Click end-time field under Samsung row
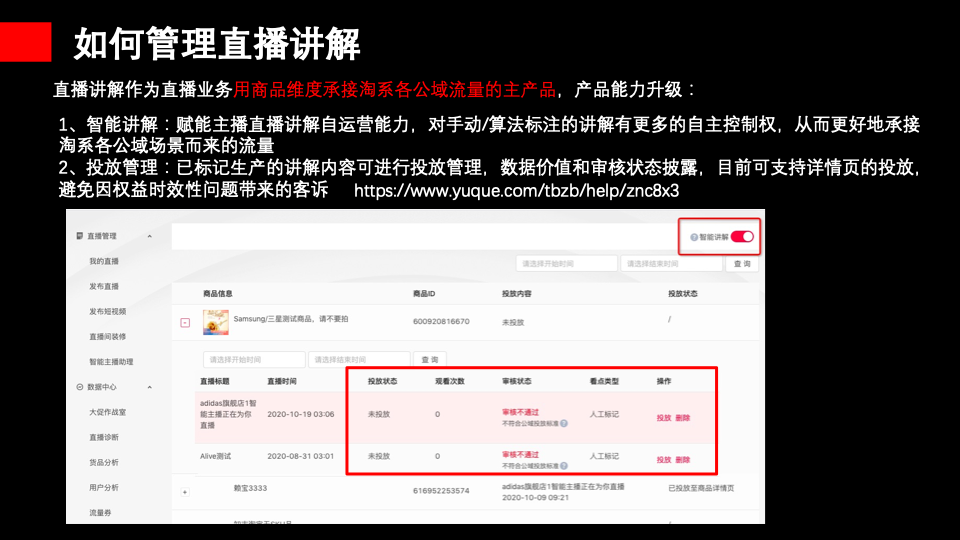Viewport: 960px width, 540px height. click(x=359, y=359)
